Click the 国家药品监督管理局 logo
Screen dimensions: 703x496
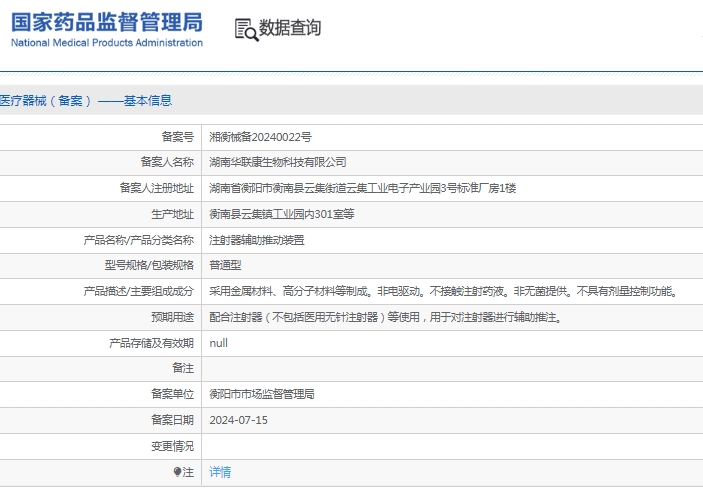[107, 23]
